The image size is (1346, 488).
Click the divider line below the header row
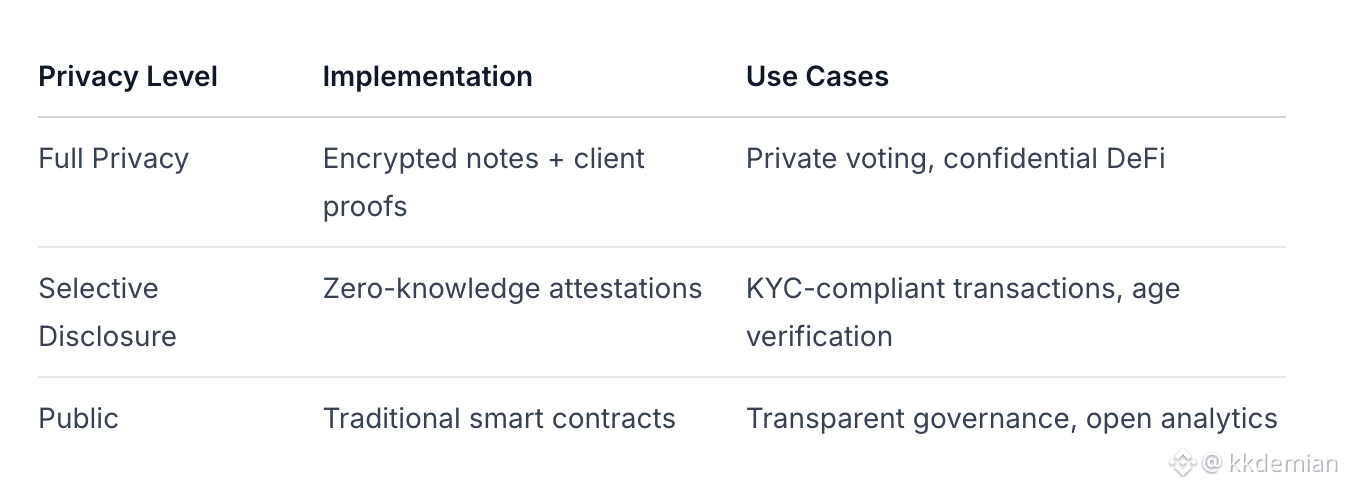[x=661, y=117]
